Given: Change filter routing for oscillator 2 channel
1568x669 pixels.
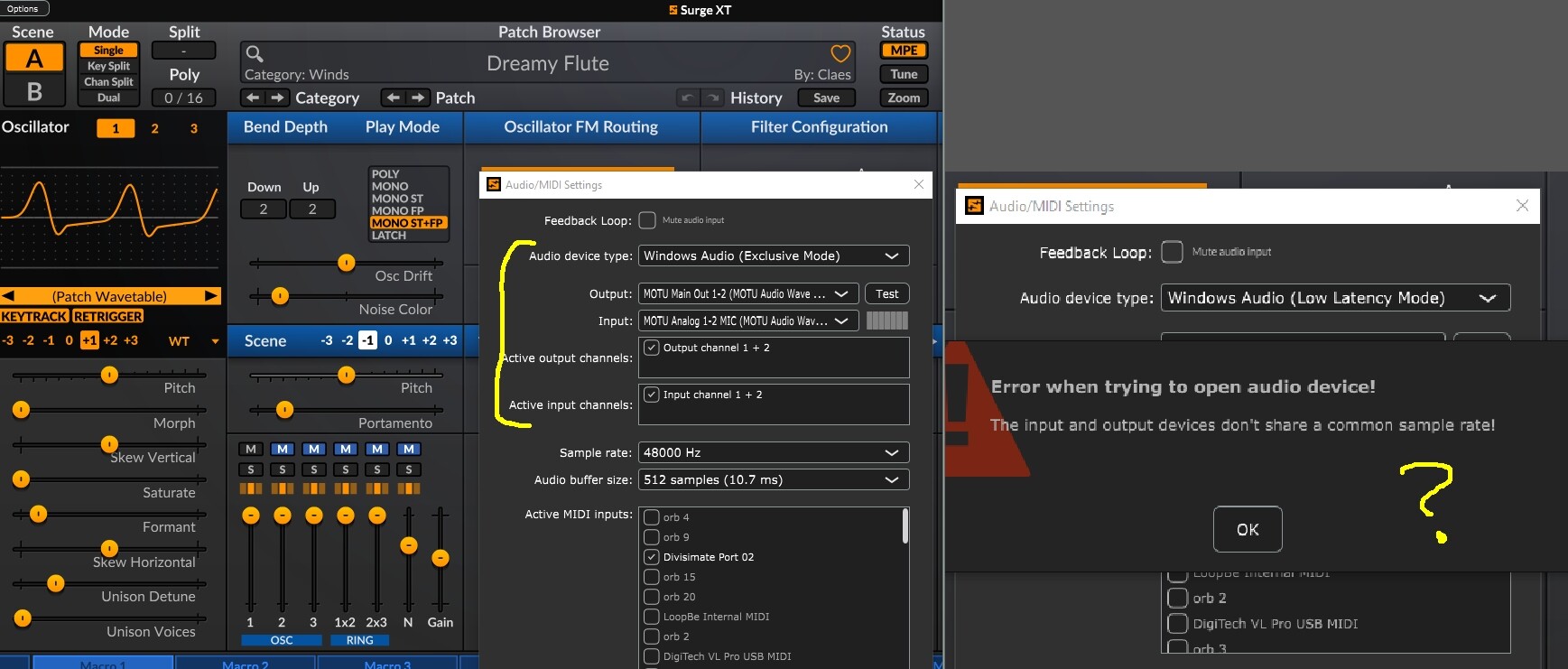Looking at the screenshot, I should click(x=282, y=488).
